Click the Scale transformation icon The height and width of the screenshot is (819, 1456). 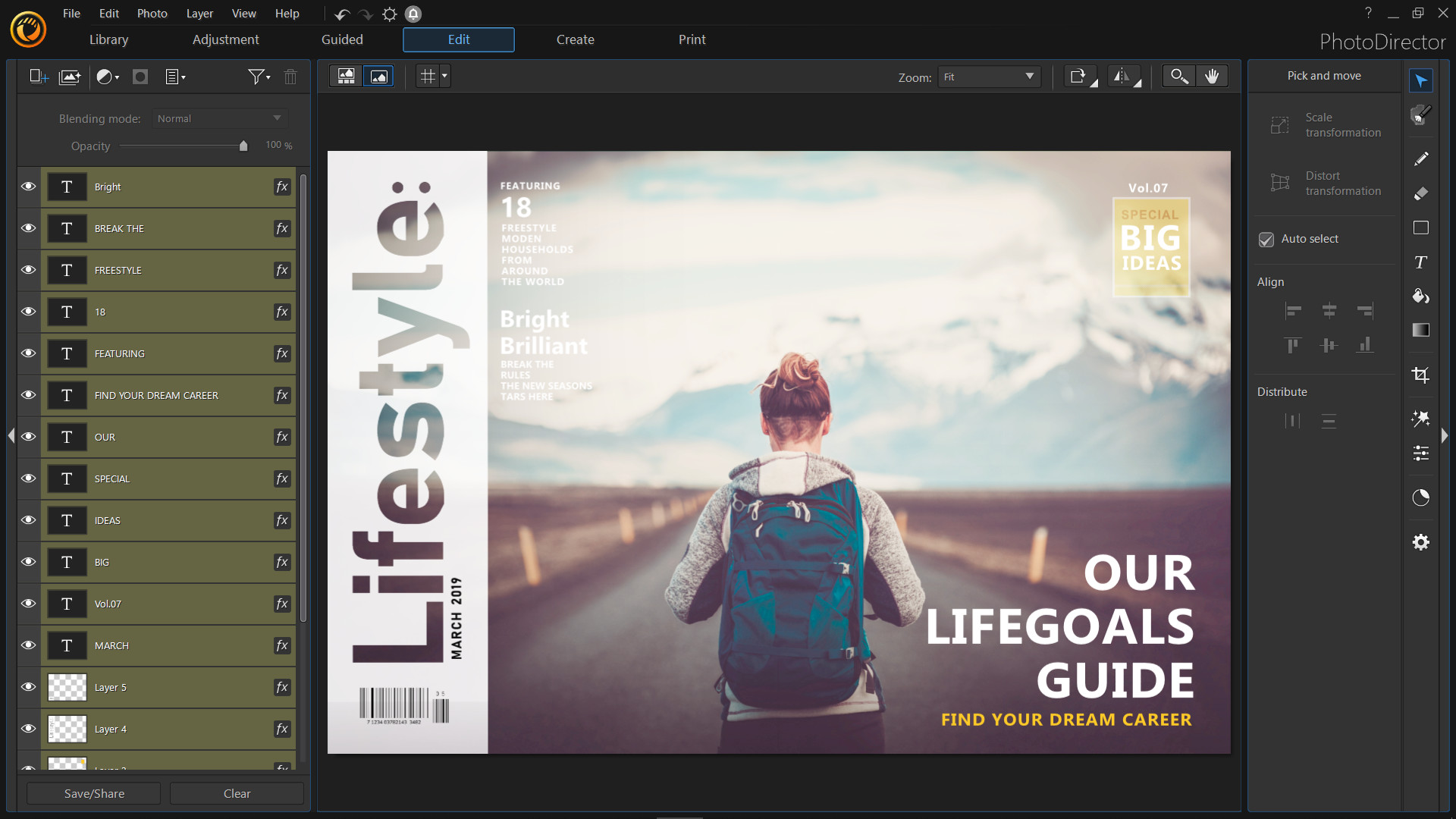pos(1280,124)
